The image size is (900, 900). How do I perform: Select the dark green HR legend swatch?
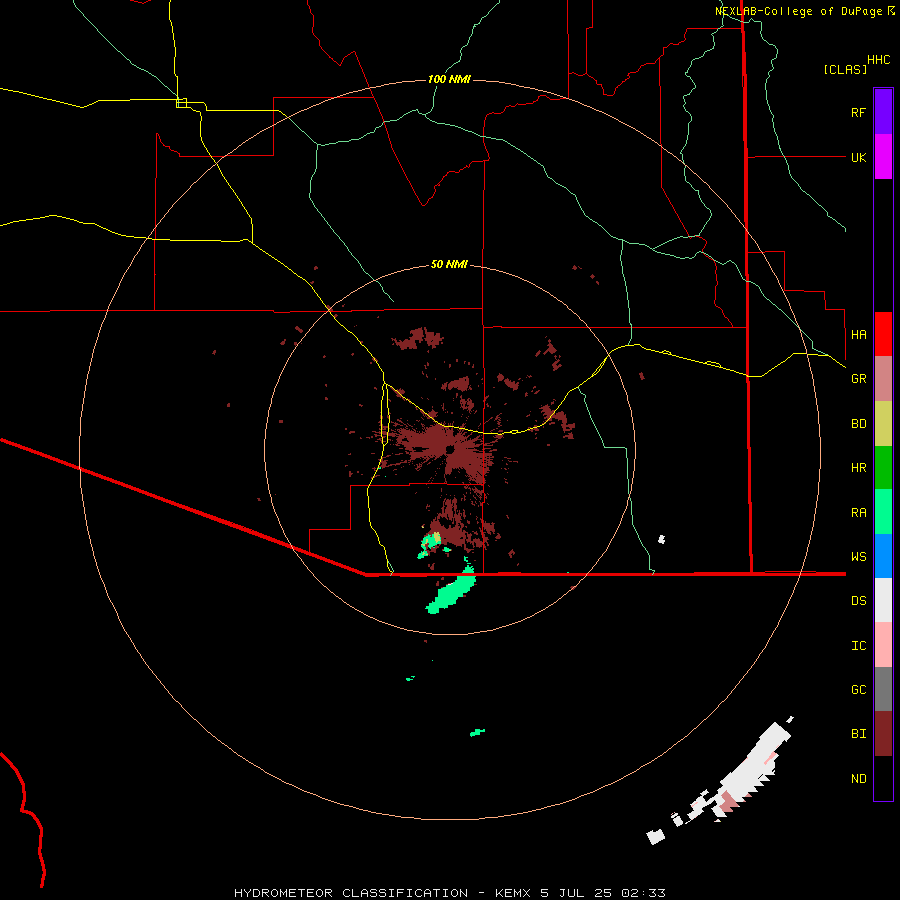click(883, 467)
